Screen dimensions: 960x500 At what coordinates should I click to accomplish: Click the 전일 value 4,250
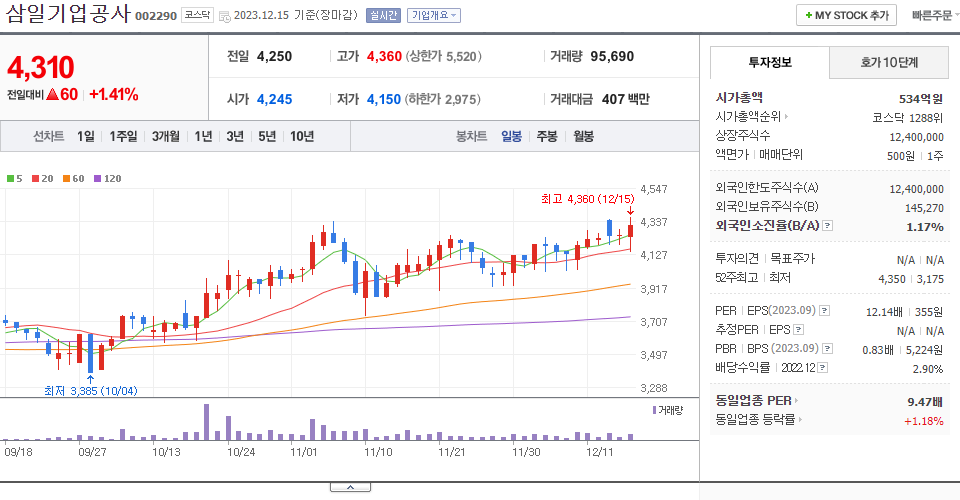274,56
